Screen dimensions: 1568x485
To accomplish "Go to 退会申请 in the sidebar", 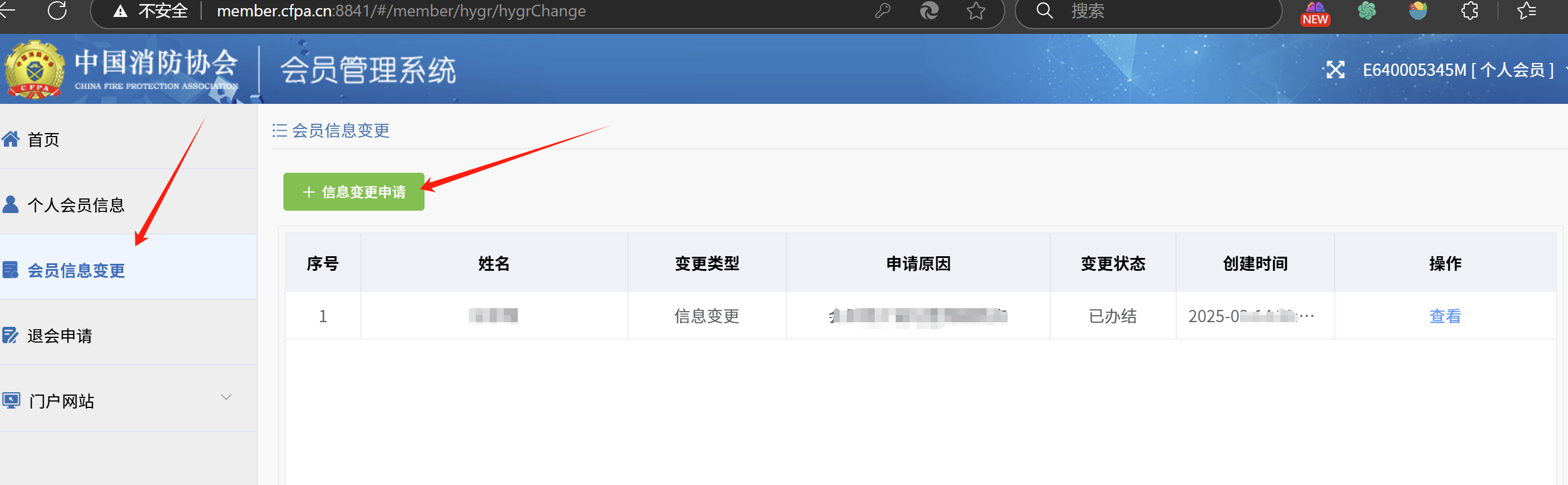I will [x=59, y=336].
